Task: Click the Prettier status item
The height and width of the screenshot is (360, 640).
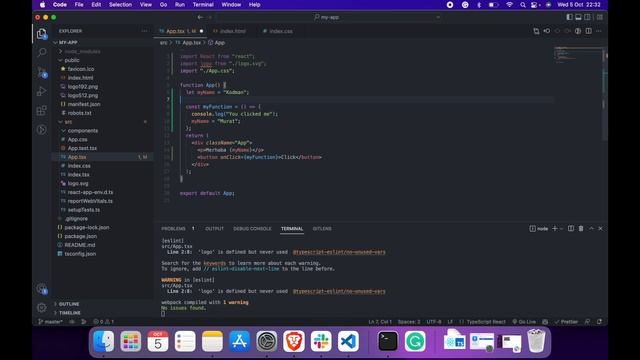Action: click(x=566, y=322)
